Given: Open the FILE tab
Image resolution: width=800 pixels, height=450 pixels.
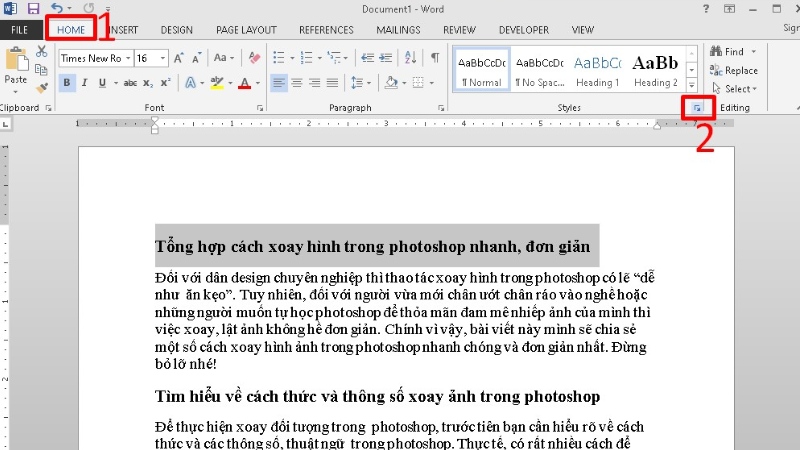Looking at the screenshot, I should (20, 30).
